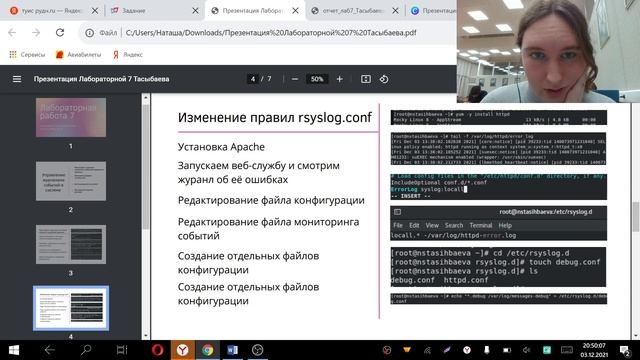
Task: Click the page number field showing 4
Action: coord(253,79)
